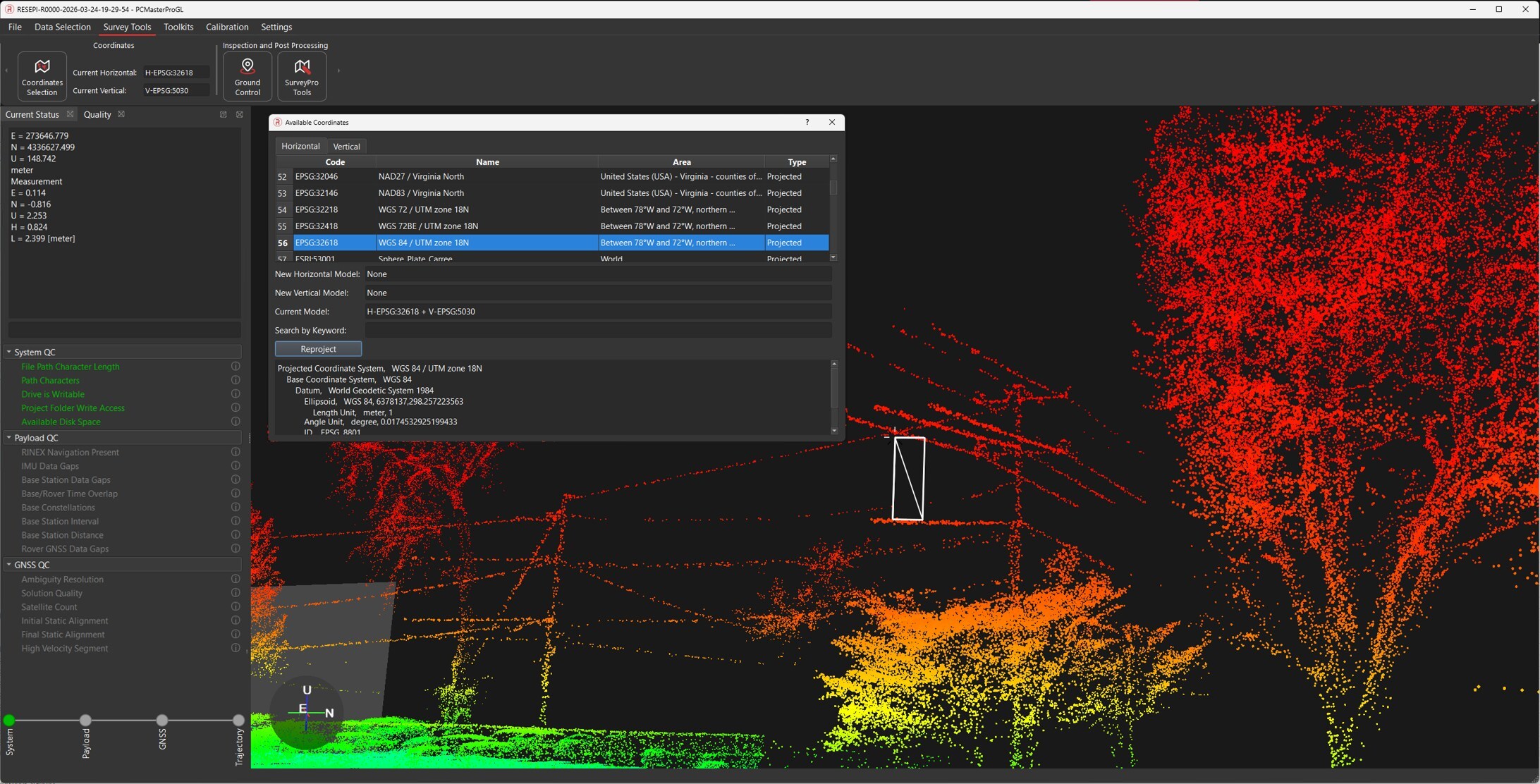Click the info icon beside File Path Character Length
Screen dimensions: 1540x784
coord(236,367)
